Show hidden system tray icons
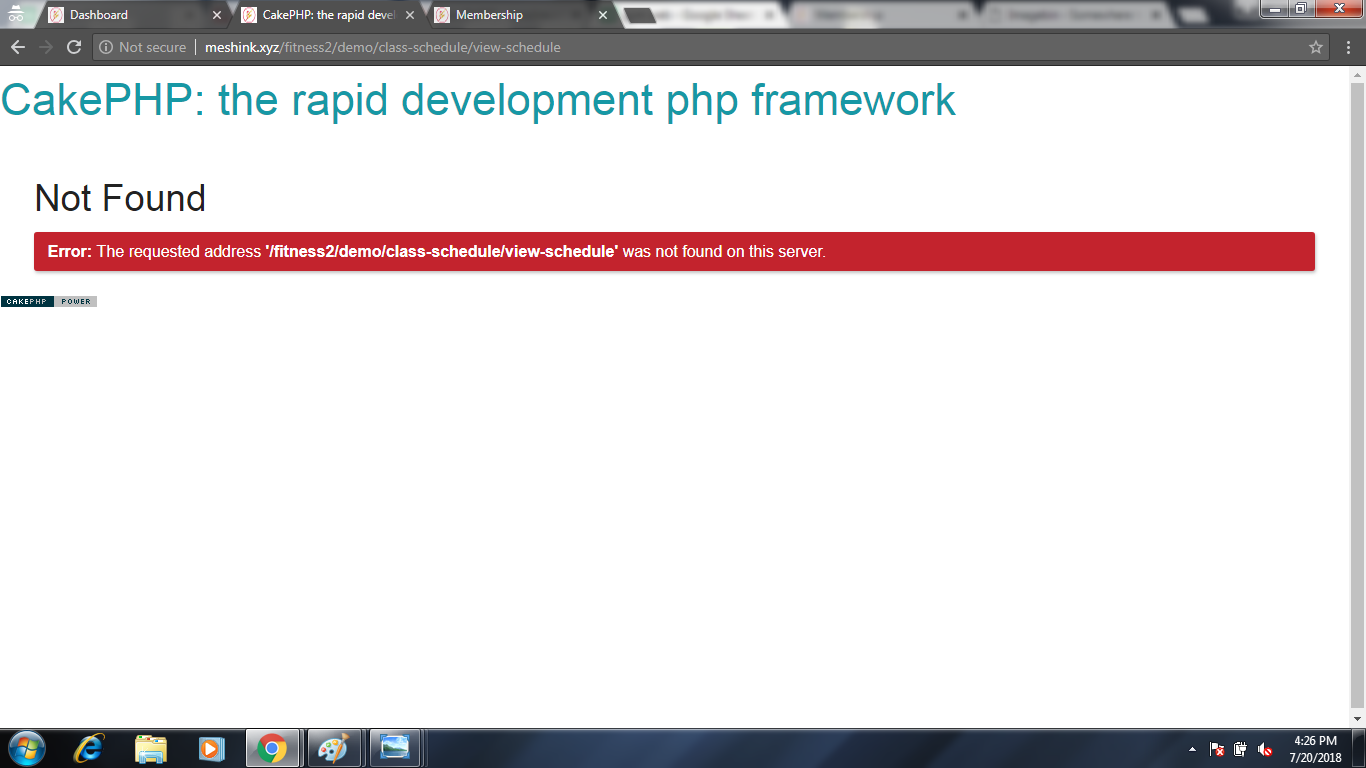The width and height of the screenshot is (1366, 768). [x=1192, y=749]
